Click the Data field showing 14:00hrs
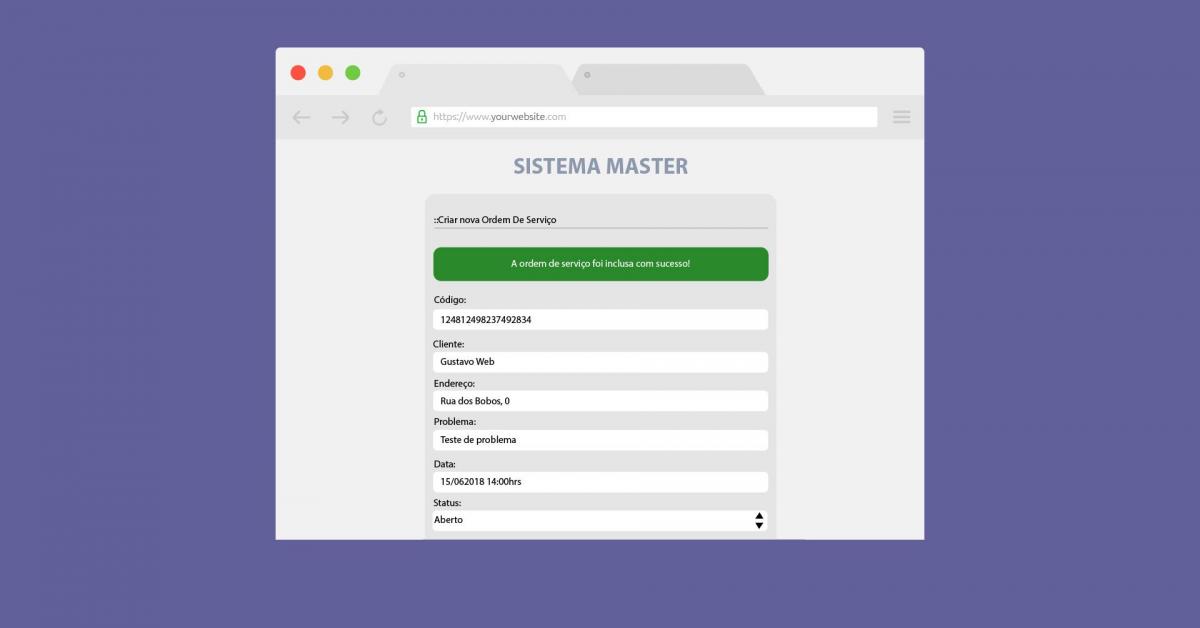The height and width of the screenshot is (628, 1200). pos(600,482)
